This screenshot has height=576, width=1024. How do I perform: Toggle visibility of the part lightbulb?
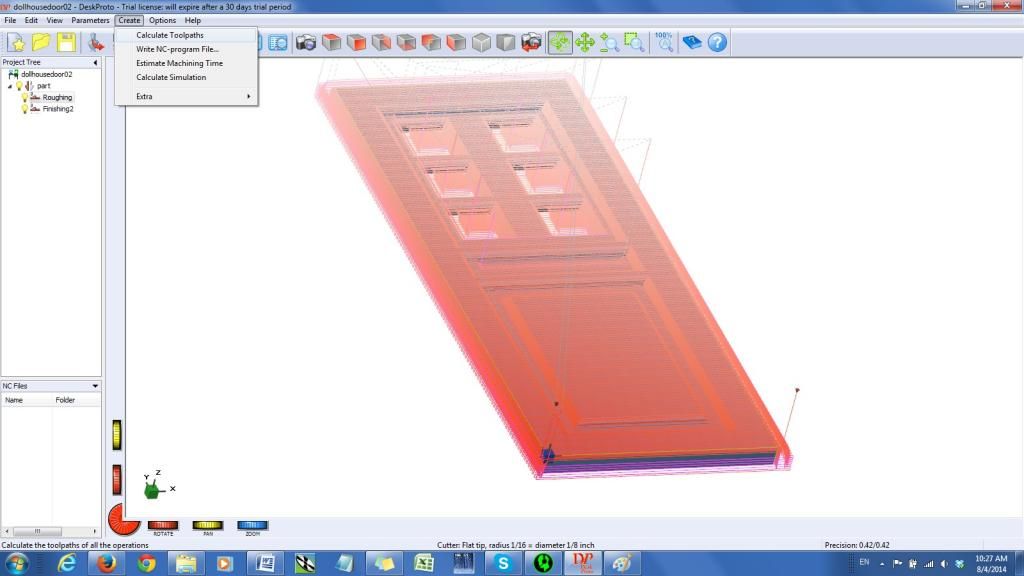pos(19,86)
